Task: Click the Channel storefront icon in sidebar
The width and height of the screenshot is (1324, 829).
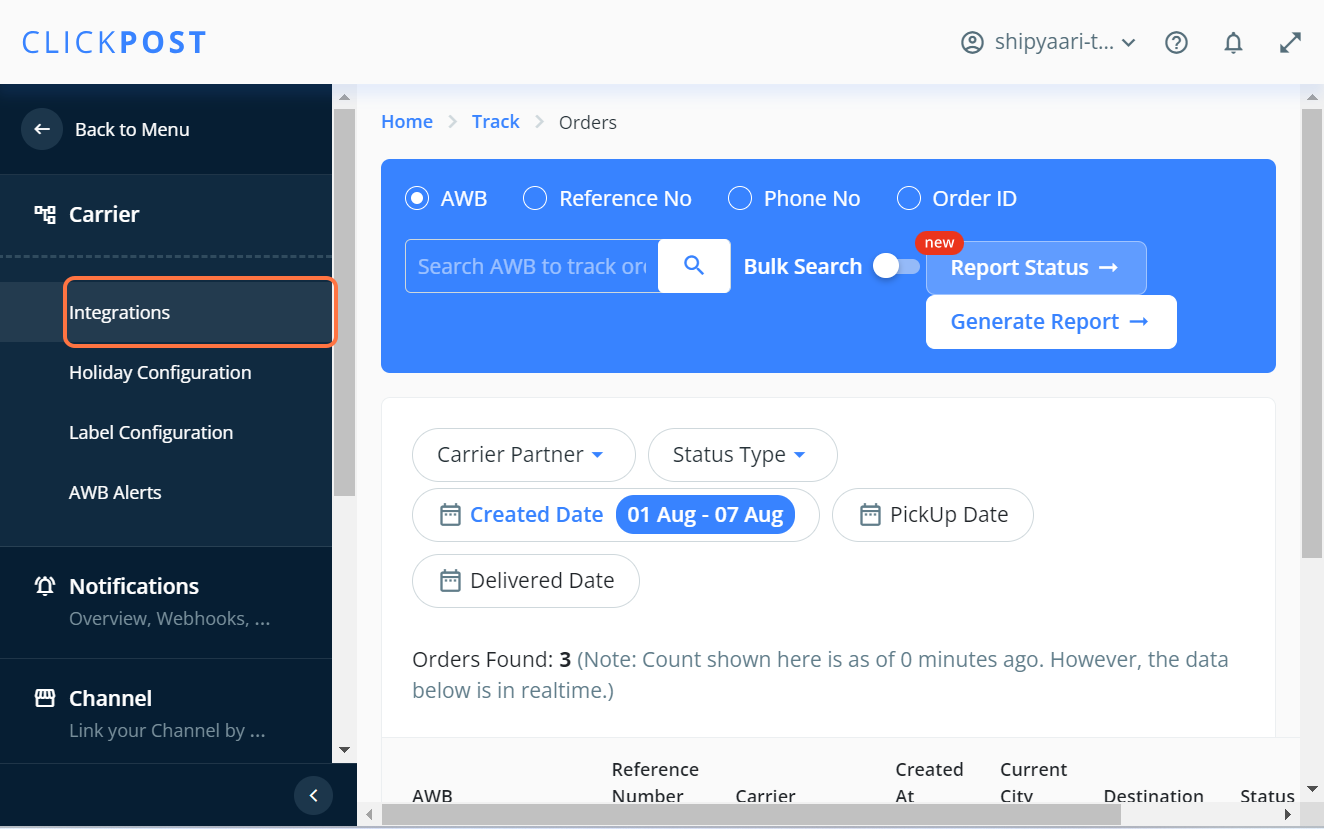Action: pyautogui.click(x=45, y=698)
